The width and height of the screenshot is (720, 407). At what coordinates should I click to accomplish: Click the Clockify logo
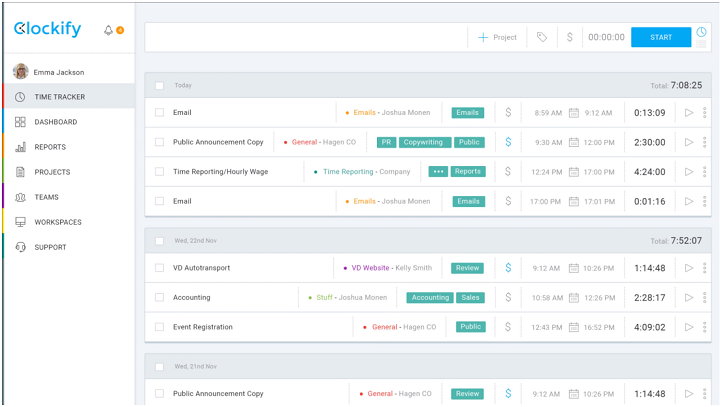48,29
